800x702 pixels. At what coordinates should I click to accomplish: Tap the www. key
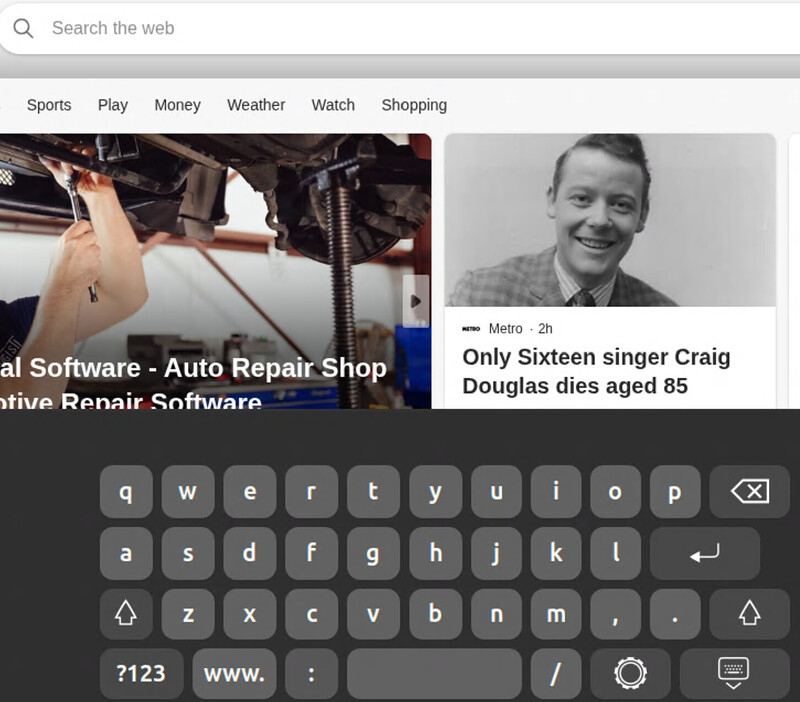pos(235,674)
